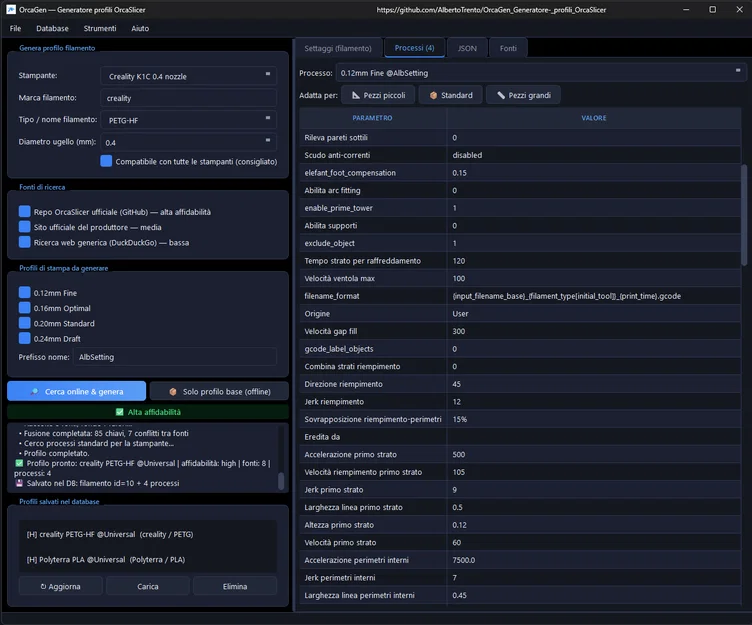Click the VALORE column header
This screenshot has height=625, width=752.
(x=594, y=118)
